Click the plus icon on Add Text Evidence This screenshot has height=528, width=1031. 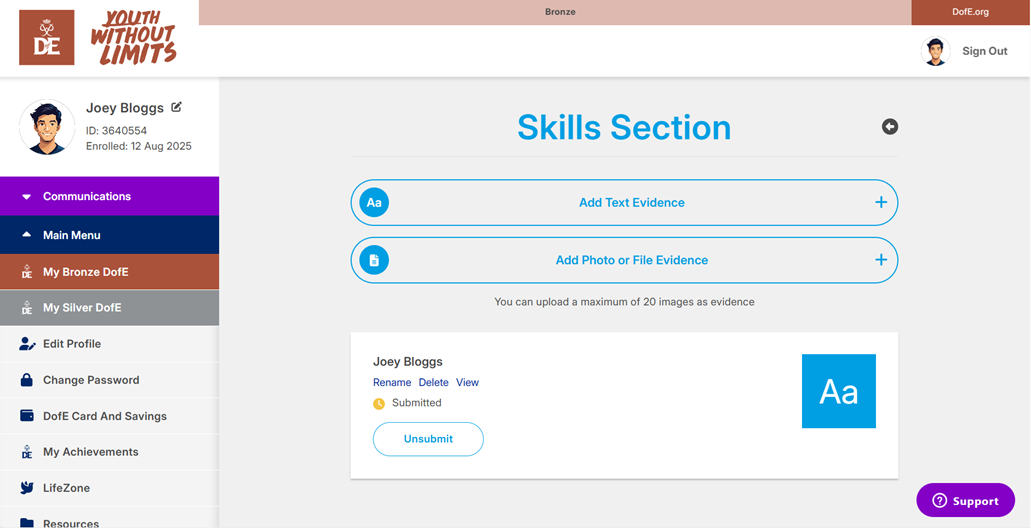click(880, 202)
